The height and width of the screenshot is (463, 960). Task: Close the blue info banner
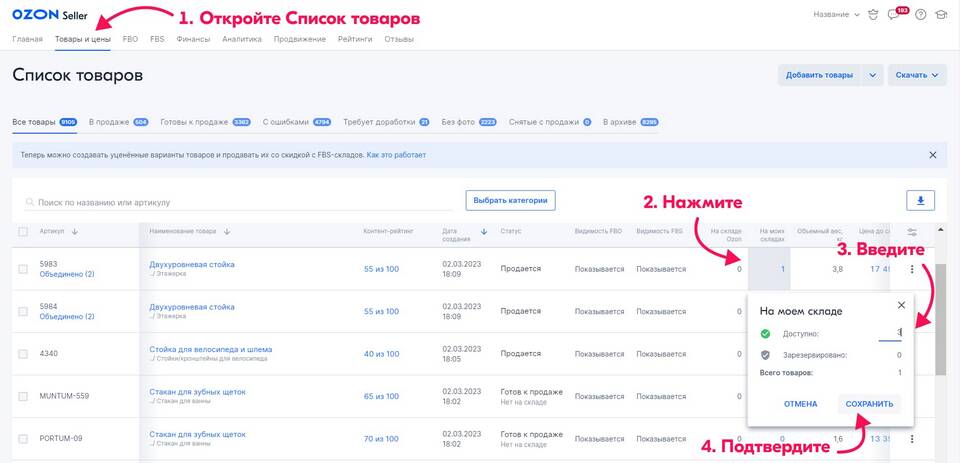click(x=932, y=155)
